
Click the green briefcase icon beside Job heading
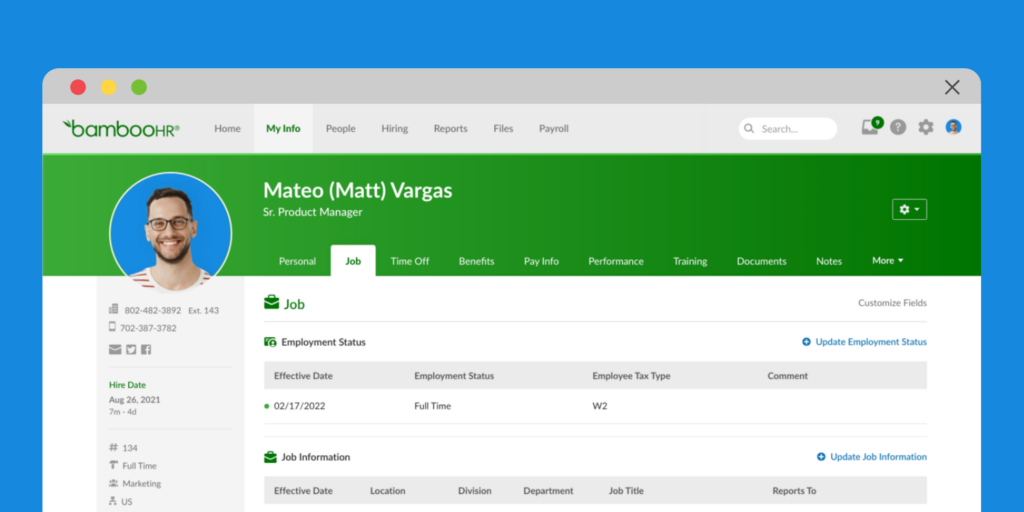tap(271, 303)
